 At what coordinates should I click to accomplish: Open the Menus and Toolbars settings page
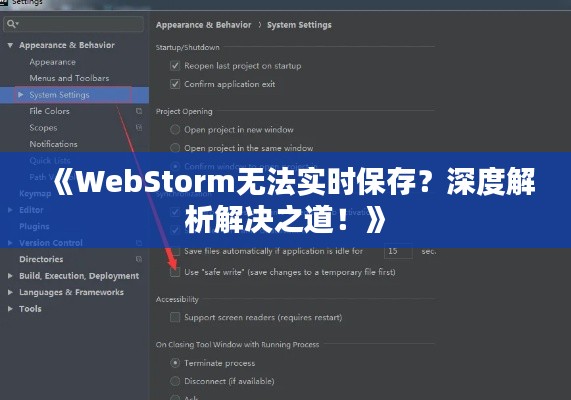[69, 78]
